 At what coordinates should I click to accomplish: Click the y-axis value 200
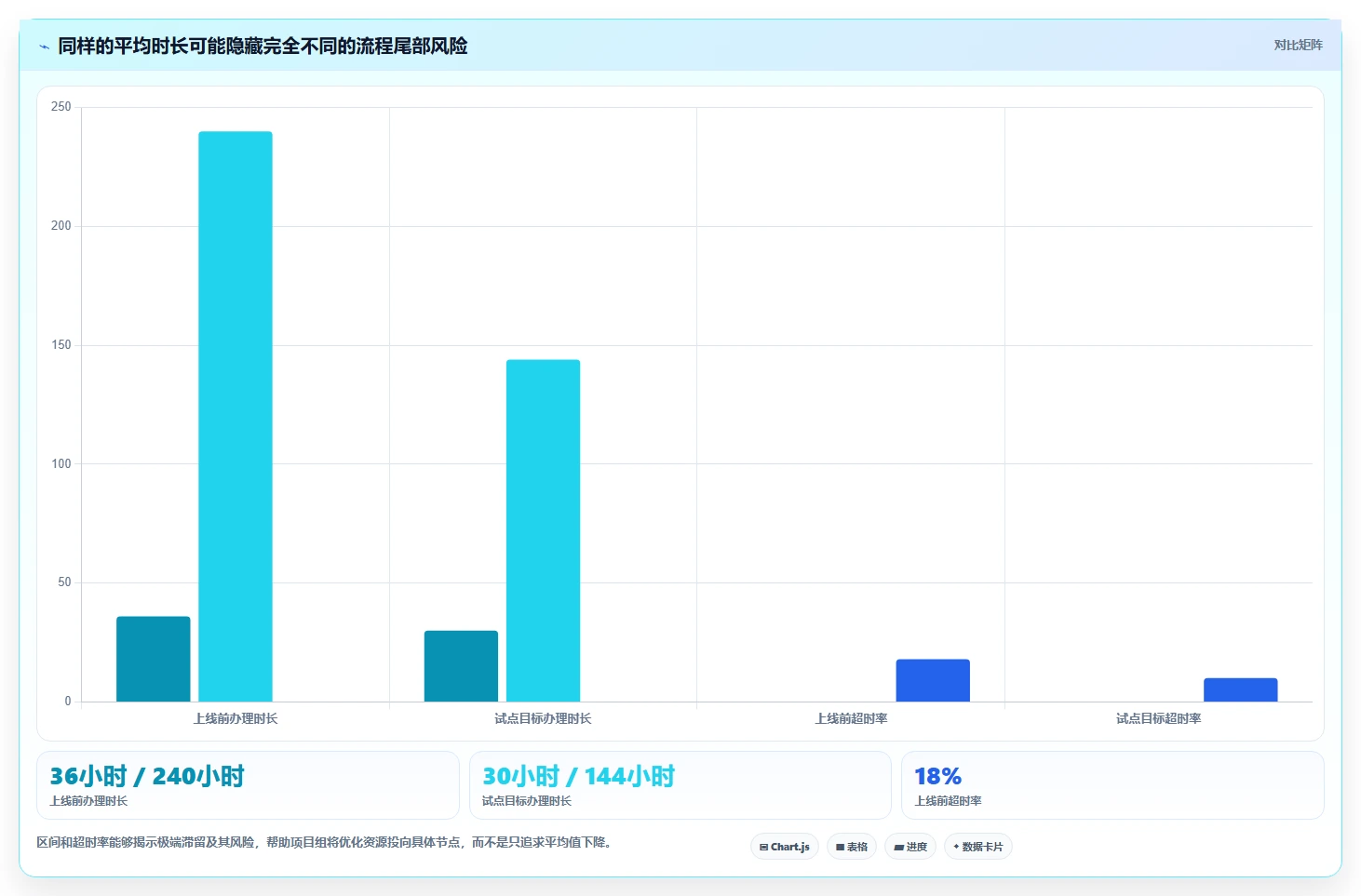(61, 225)
